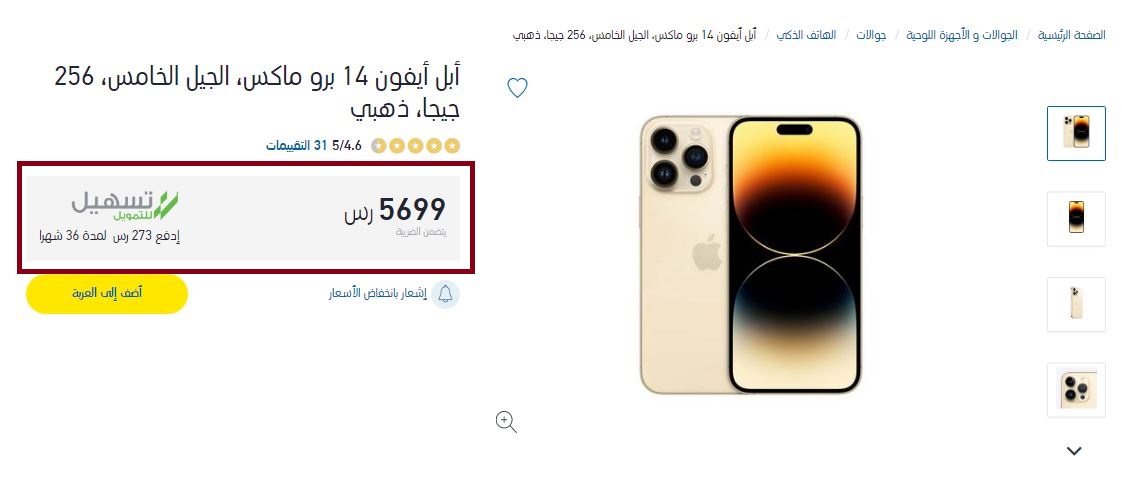Screen dimensions: 1122x484
Task: Click the star rating icons
Action: 415,146
